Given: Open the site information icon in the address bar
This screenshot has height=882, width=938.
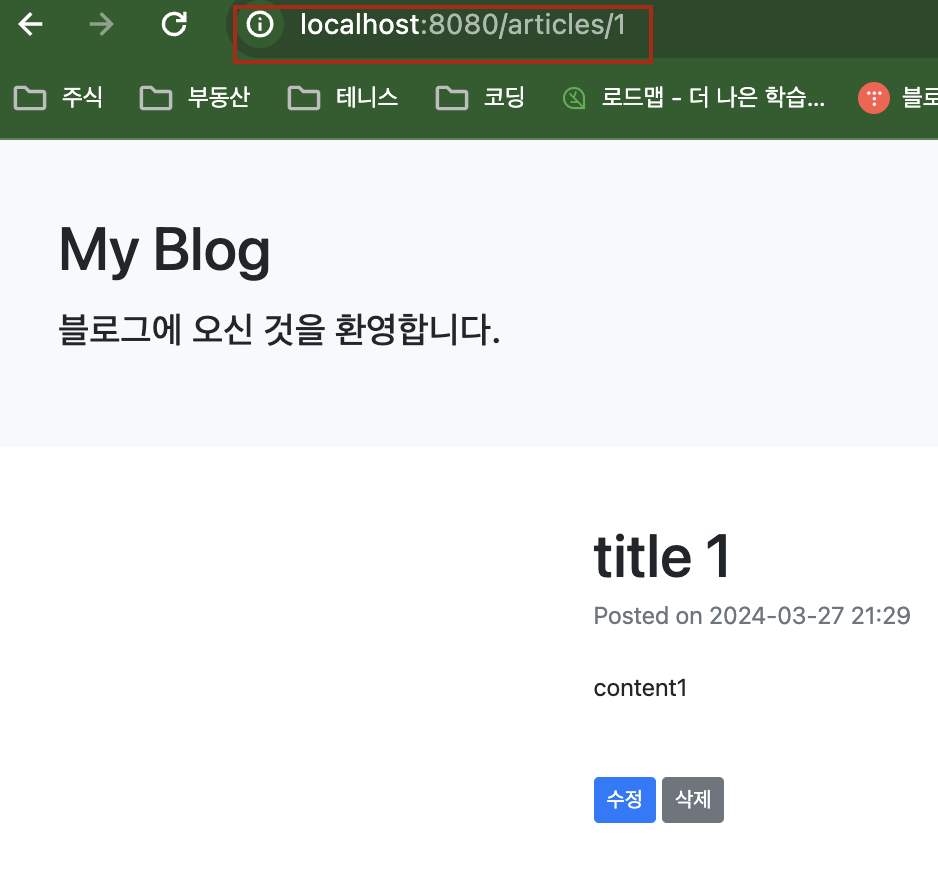Looking at the screenshot, I should pos(260,25).
